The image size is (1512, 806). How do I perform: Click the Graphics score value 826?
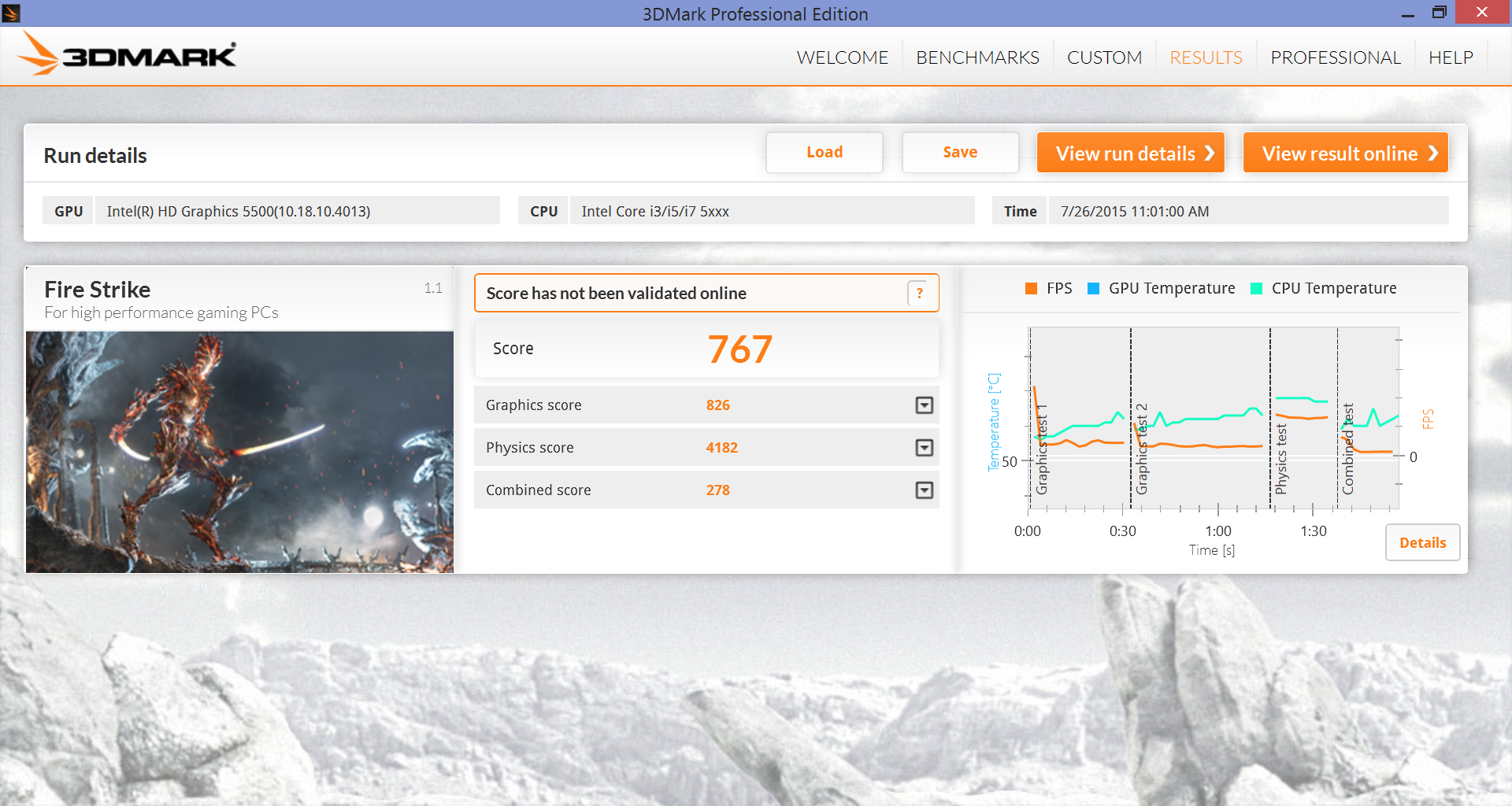tap(718, 405)
